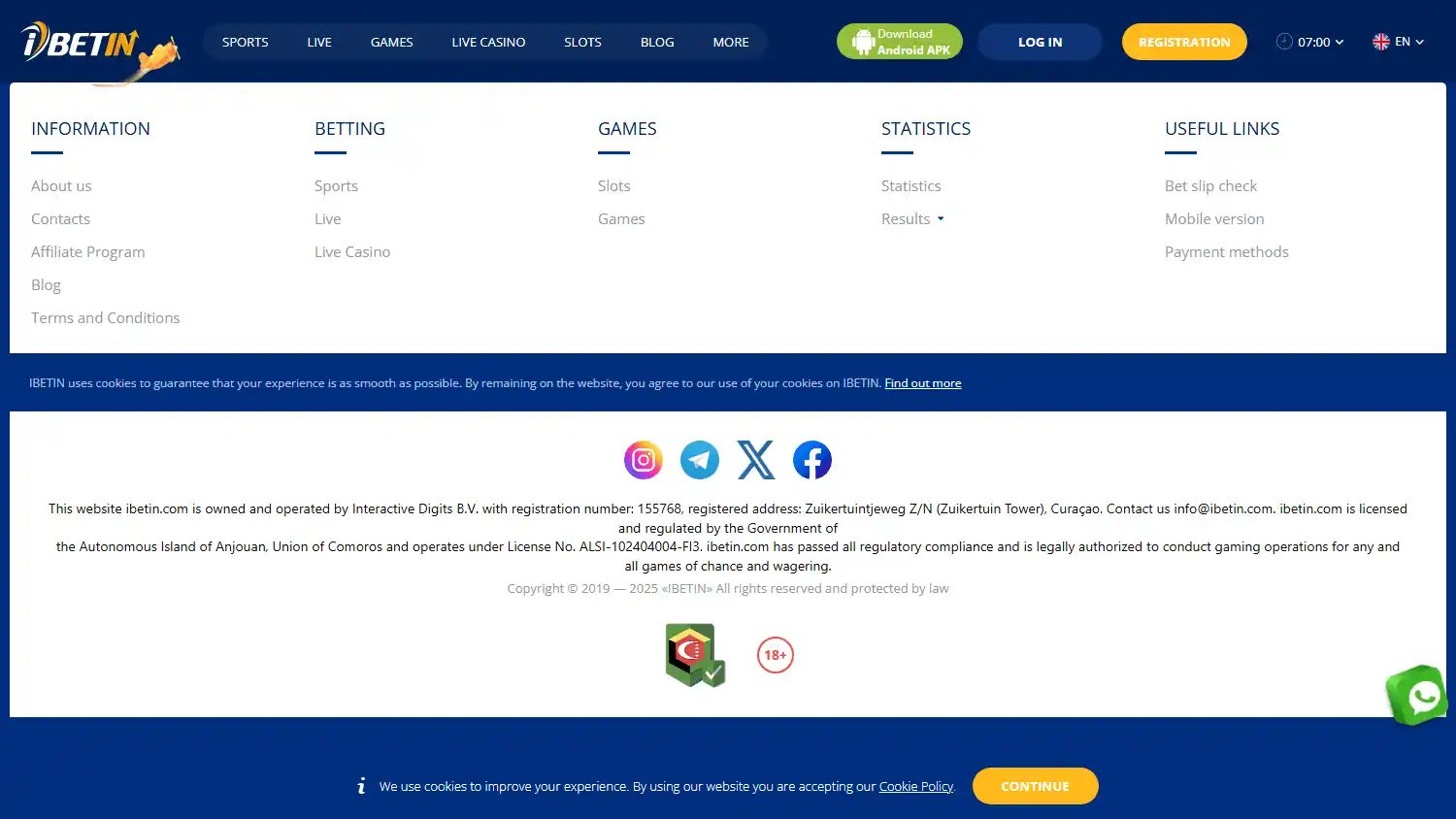Open the Contacts link

[60, 219]
